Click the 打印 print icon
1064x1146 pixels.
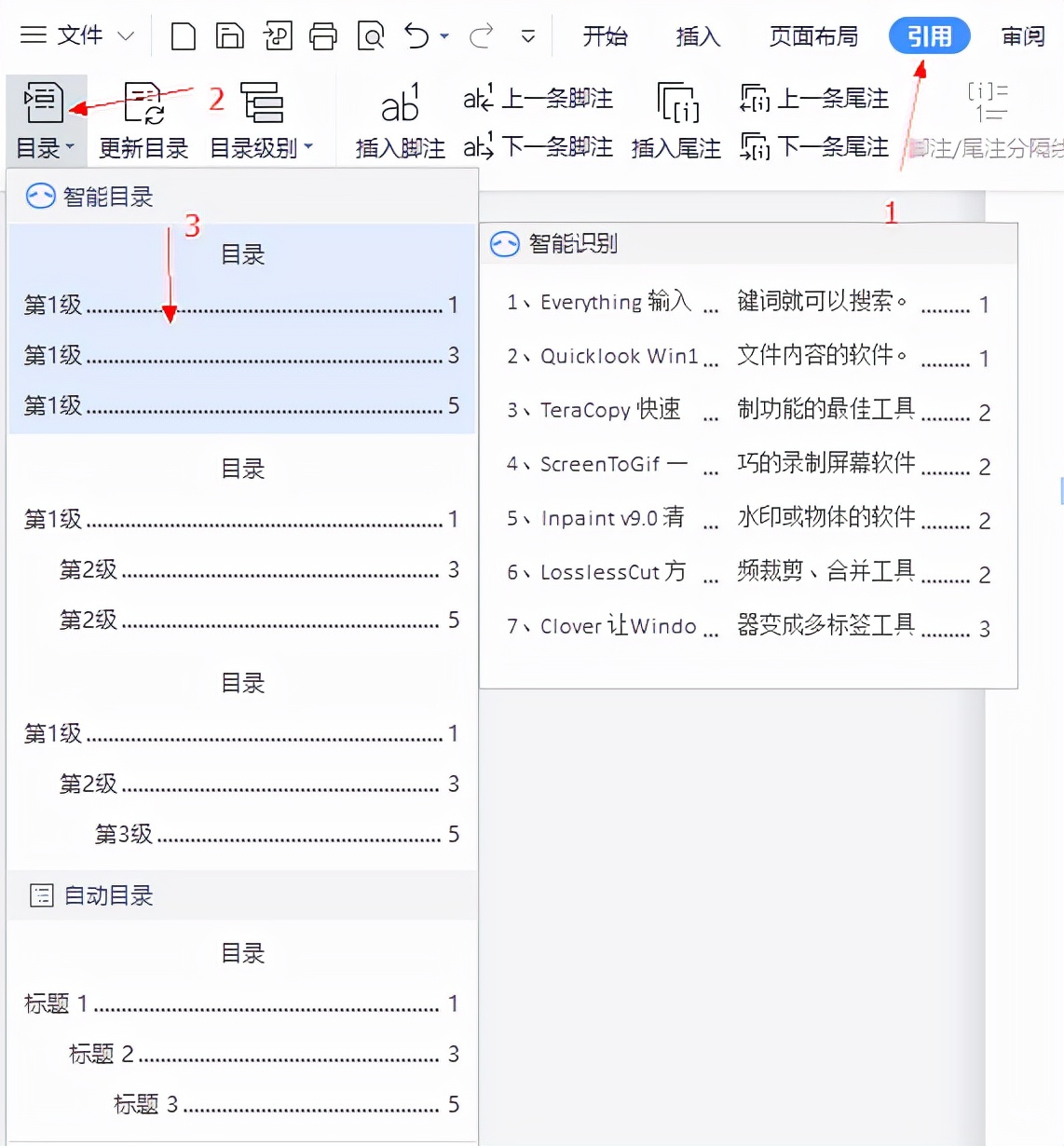pos(323,34)
